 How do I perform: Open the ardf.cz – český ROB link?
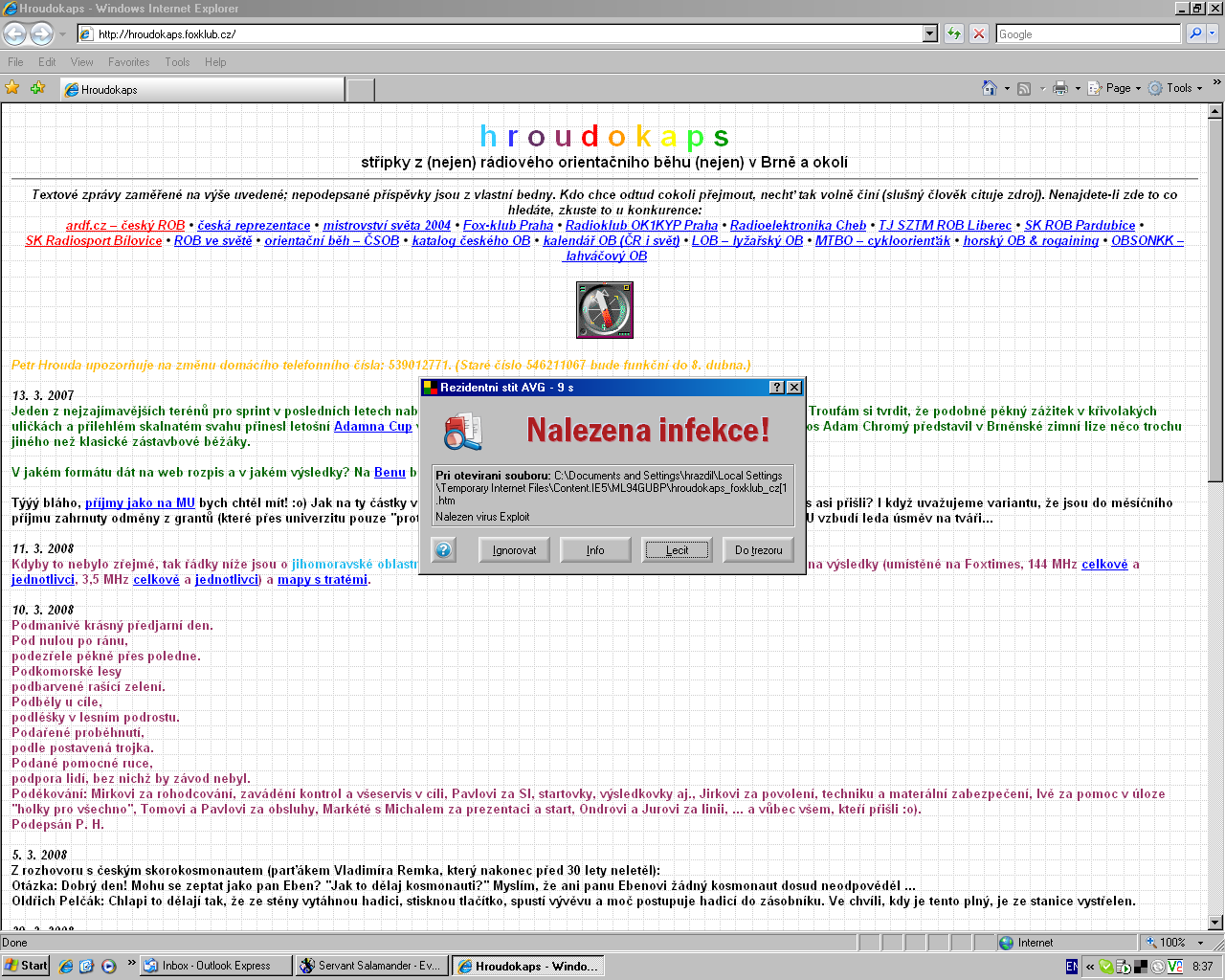(x=125, y=226)
